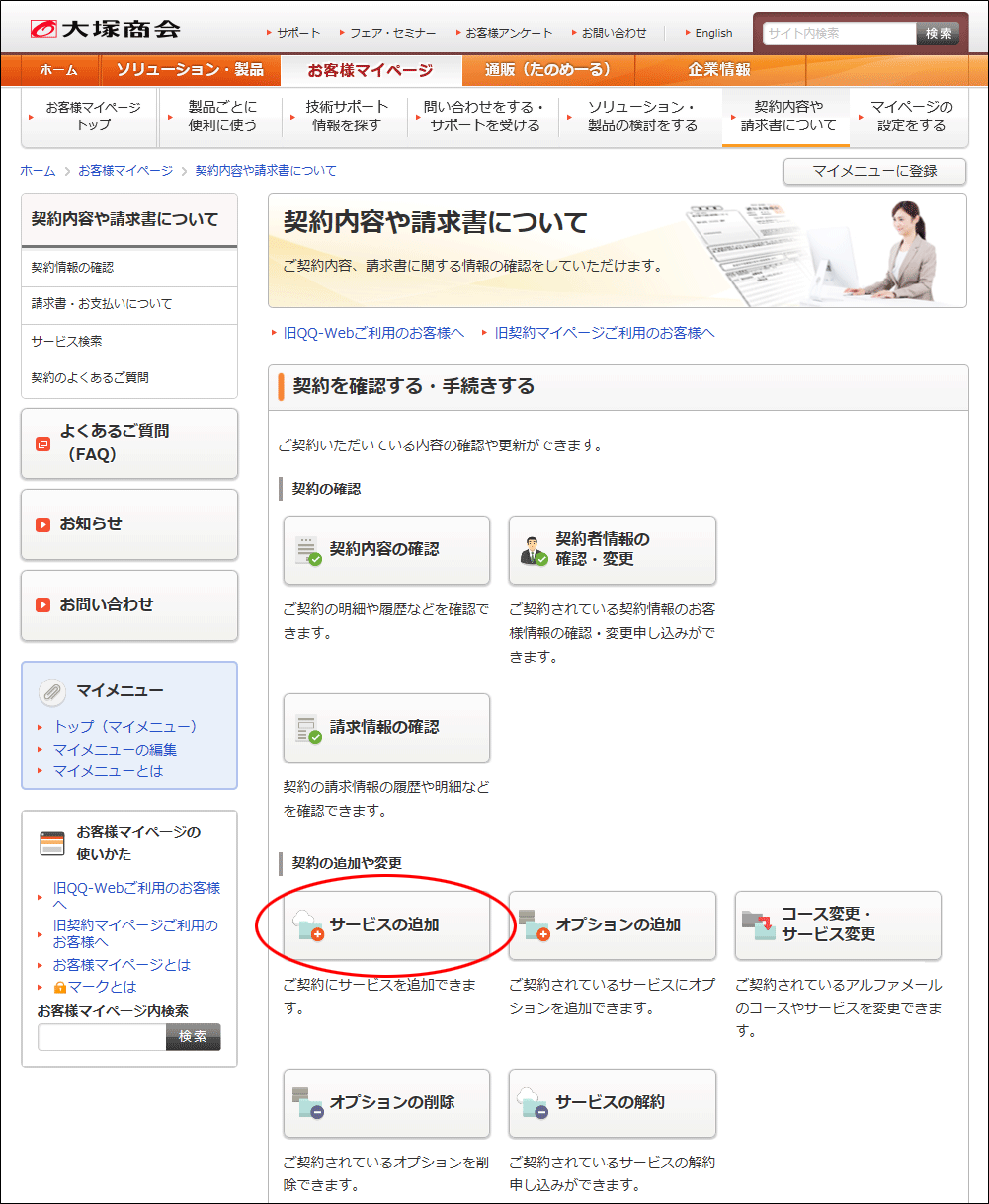Image resolution: width=989 pixels, height=1204 pixels.
Task: Click the 請求情報の確認 icon
Action: 309,729
